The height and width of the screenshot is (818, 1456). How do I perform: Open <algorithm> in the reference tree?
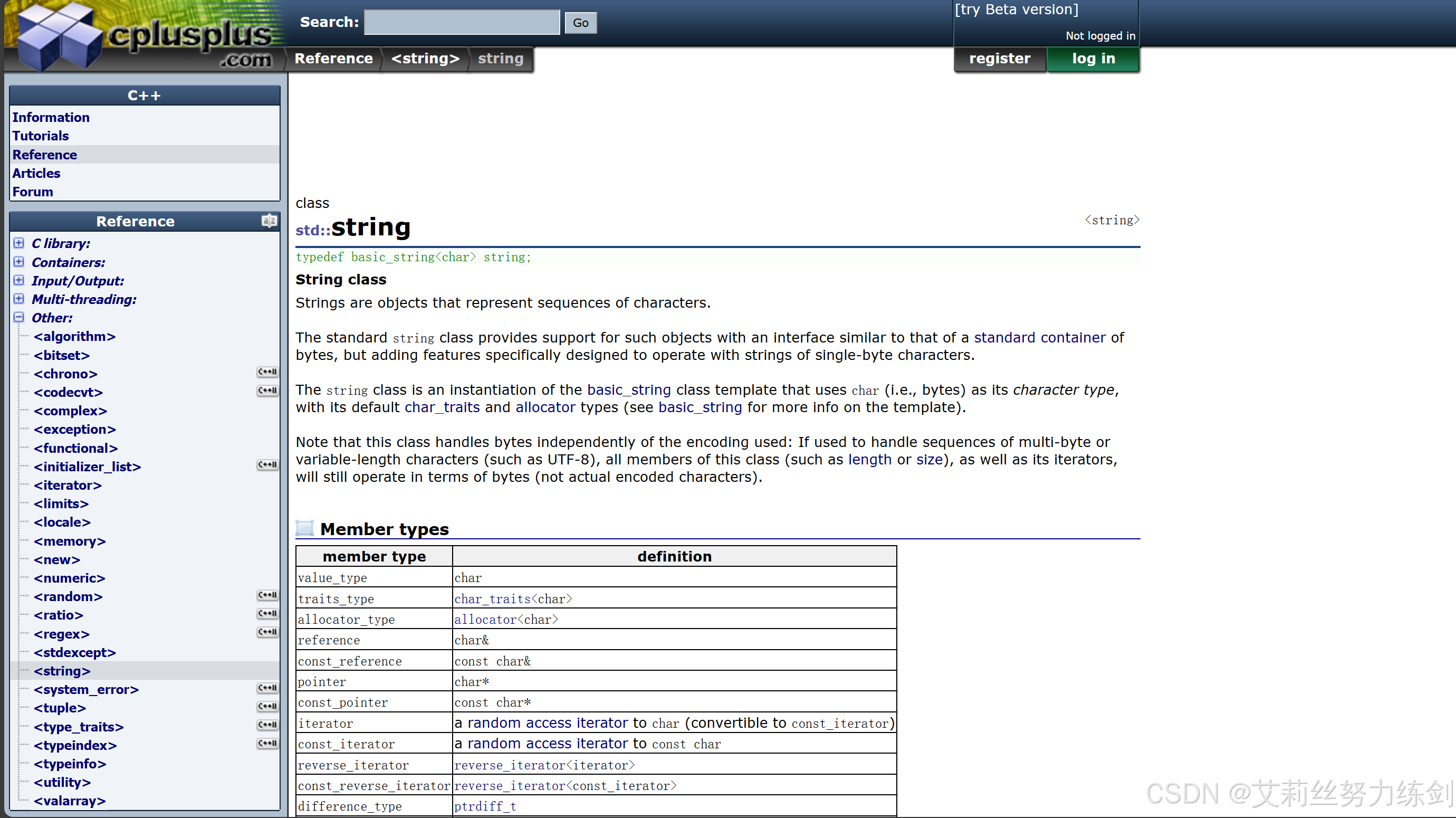tap(74, 336)
